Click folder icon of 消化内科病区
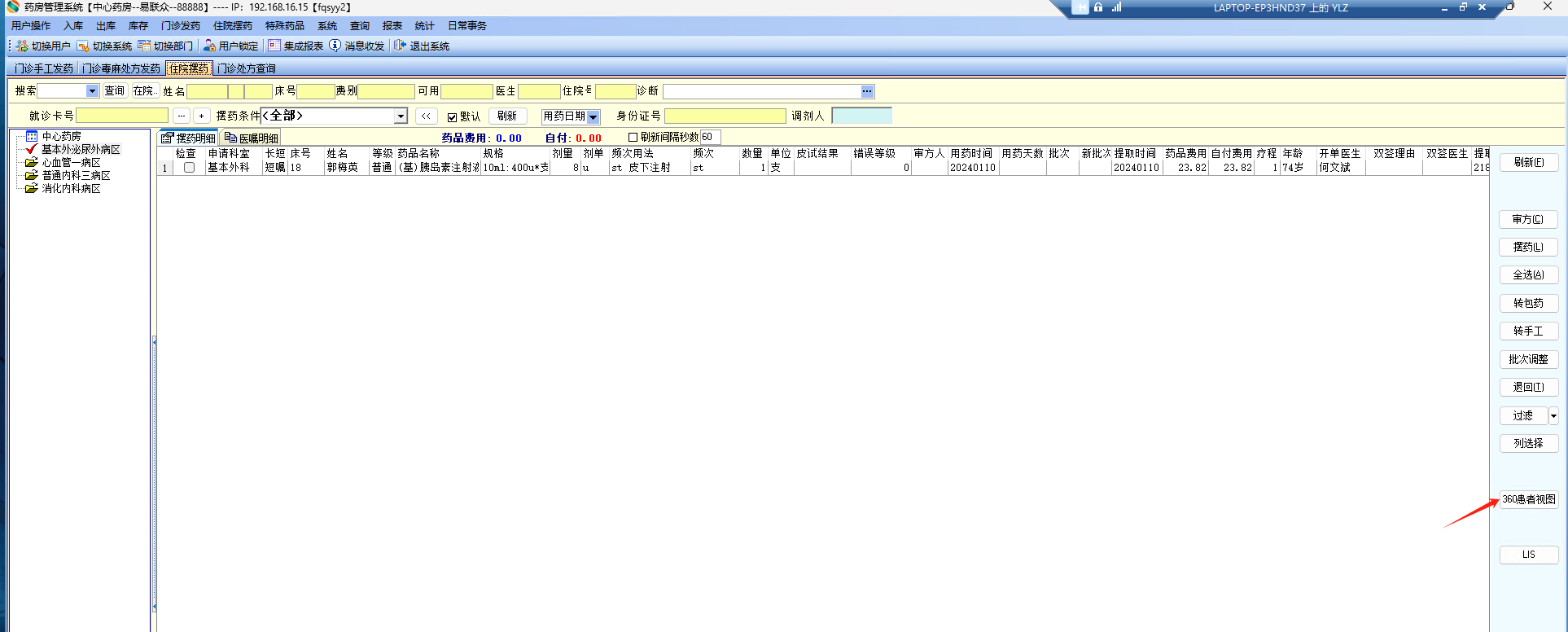The width and height of the screenshot is (1568, 632). coord(32,188)
